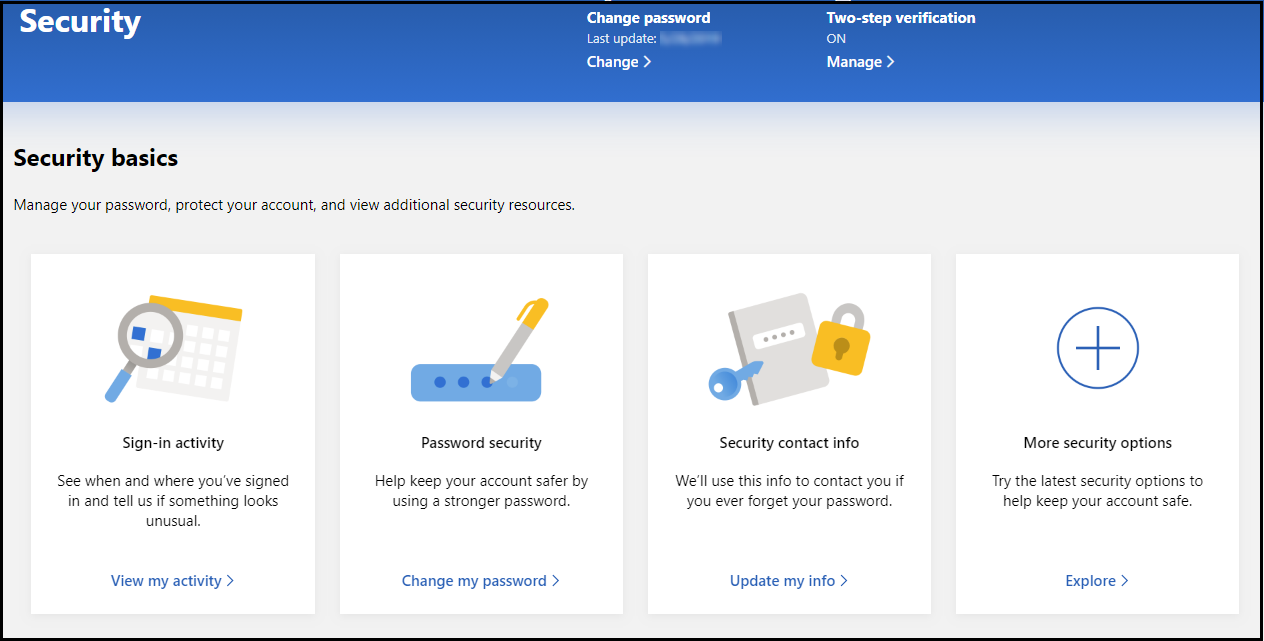Click the 'See when and where you've signed in' text

[x=173, y=501]
